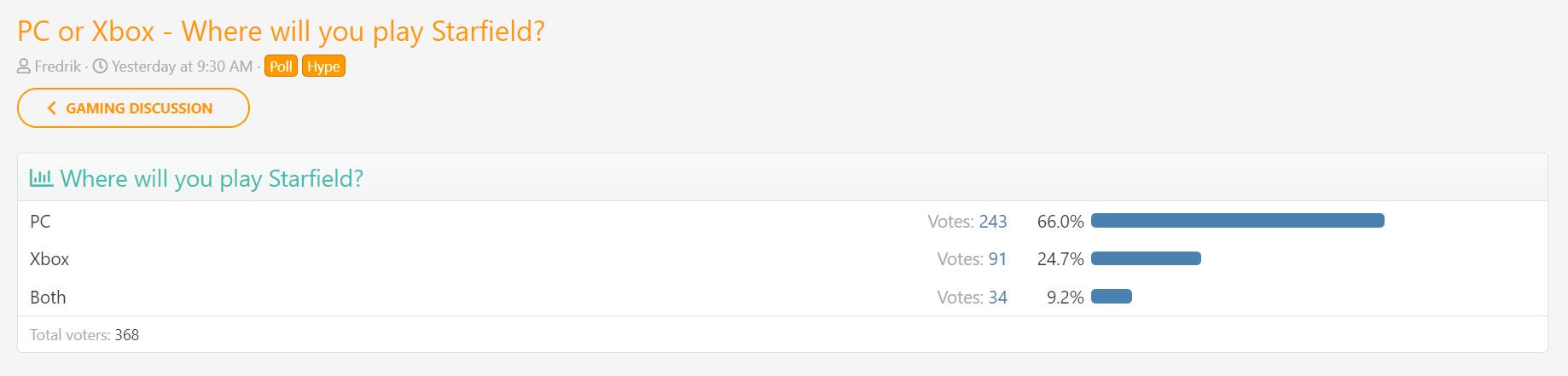
Task: Click the user icon beside Fredrik
Action: [x=24, y=67]
